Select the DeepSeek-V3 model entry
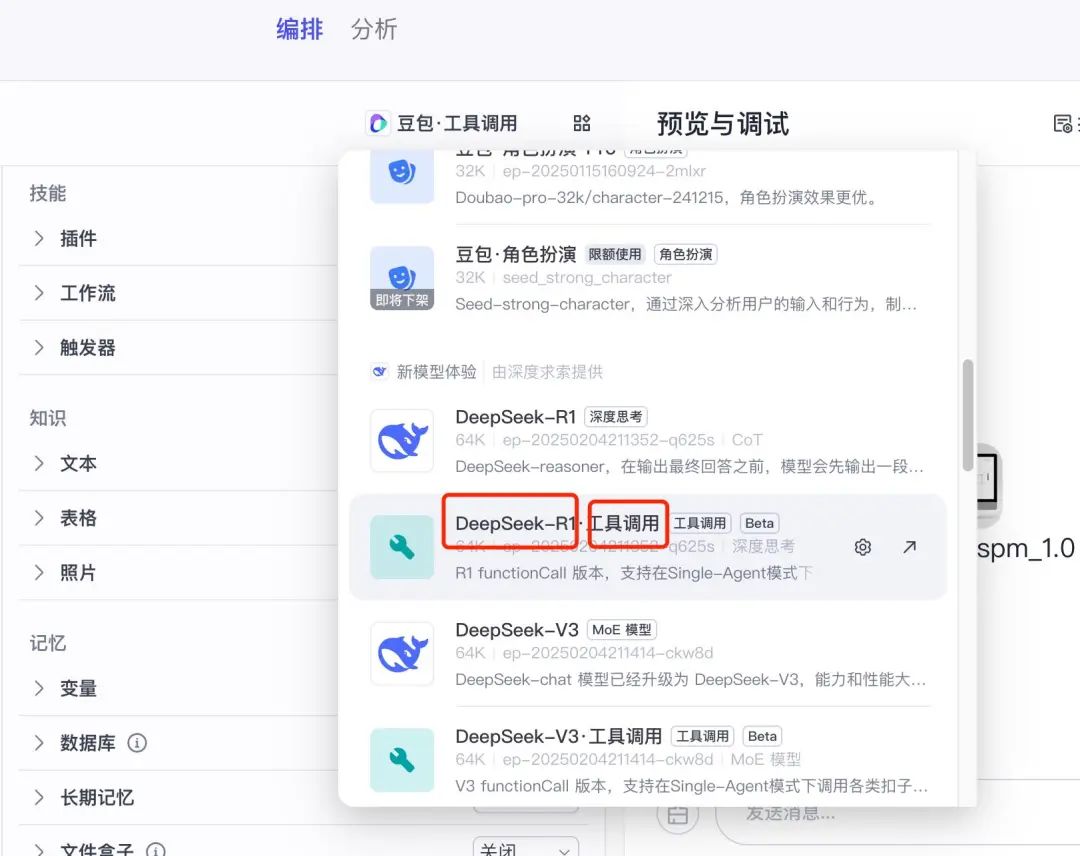 click(600, 653)
